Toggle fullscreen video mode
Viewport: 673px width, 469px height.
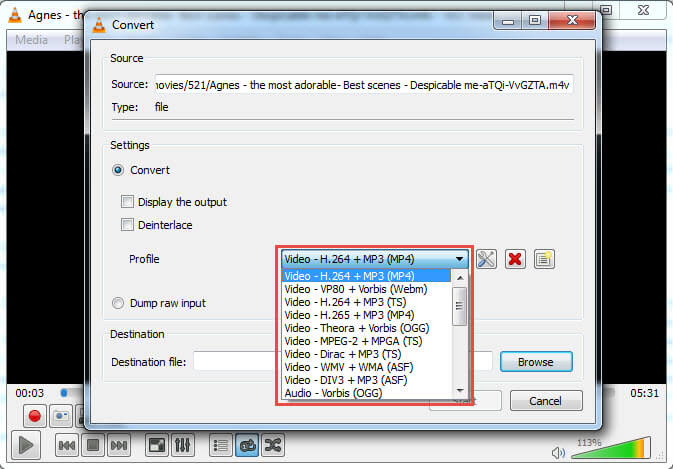coord(157,445)
